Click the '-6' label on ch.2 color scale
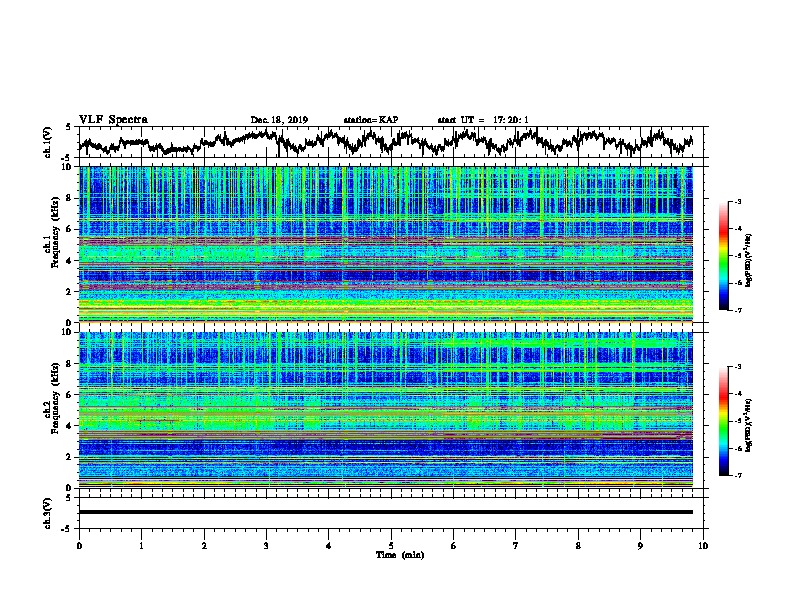 tap(737, 448)
